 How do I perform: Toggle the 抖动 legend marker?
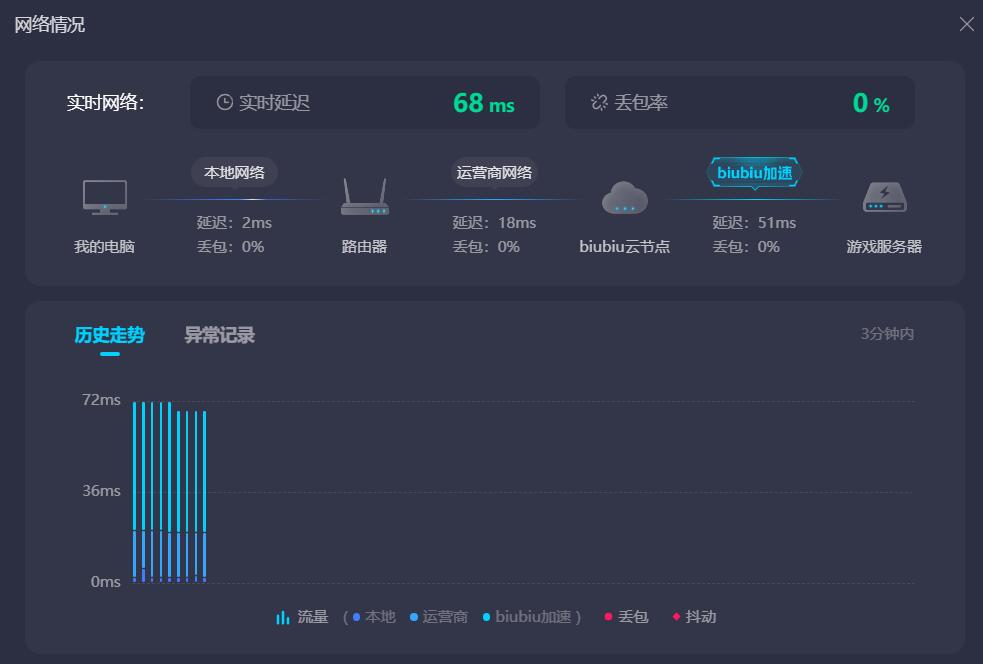[694, 617]
